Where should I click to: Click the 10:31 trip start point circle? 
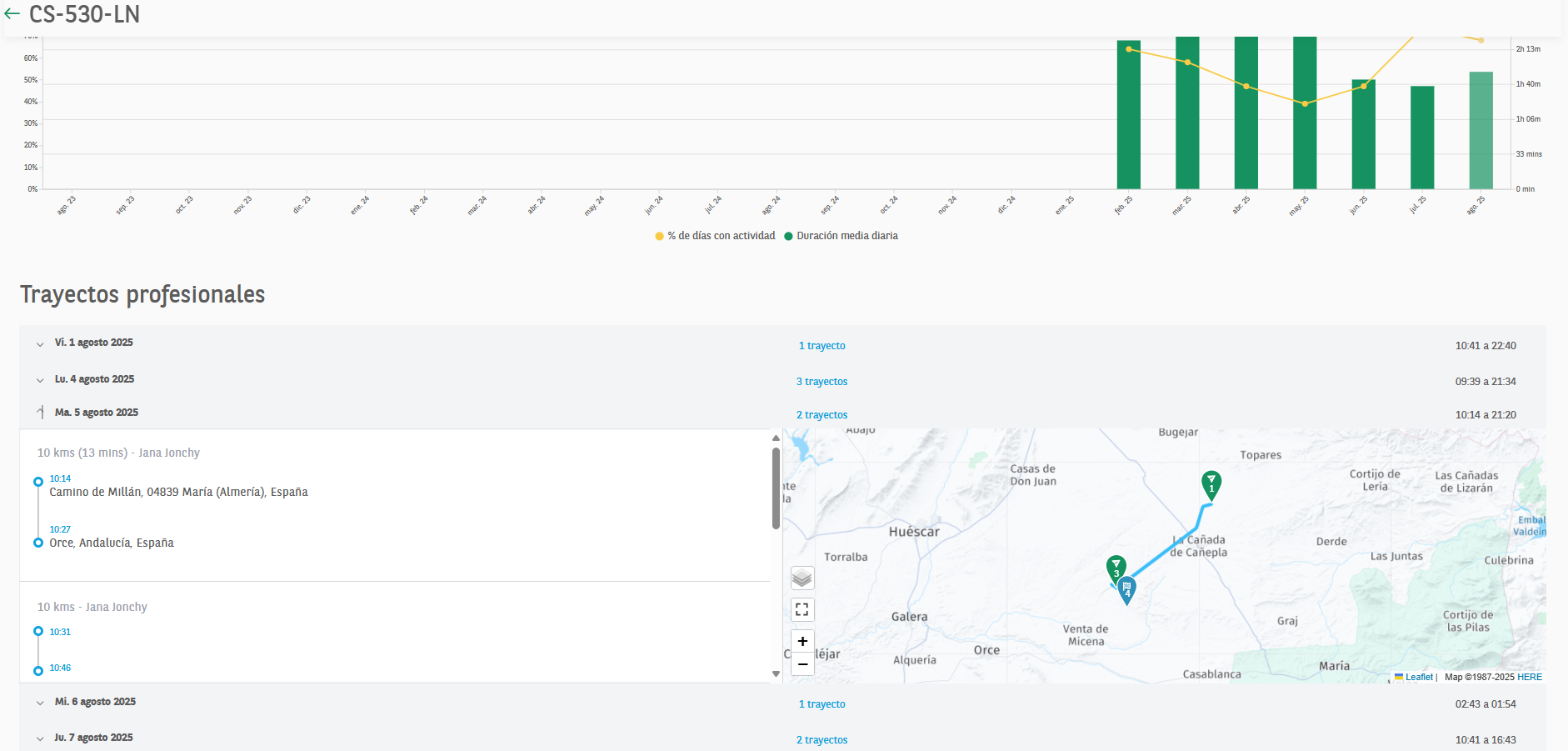[x=38, y=631]
